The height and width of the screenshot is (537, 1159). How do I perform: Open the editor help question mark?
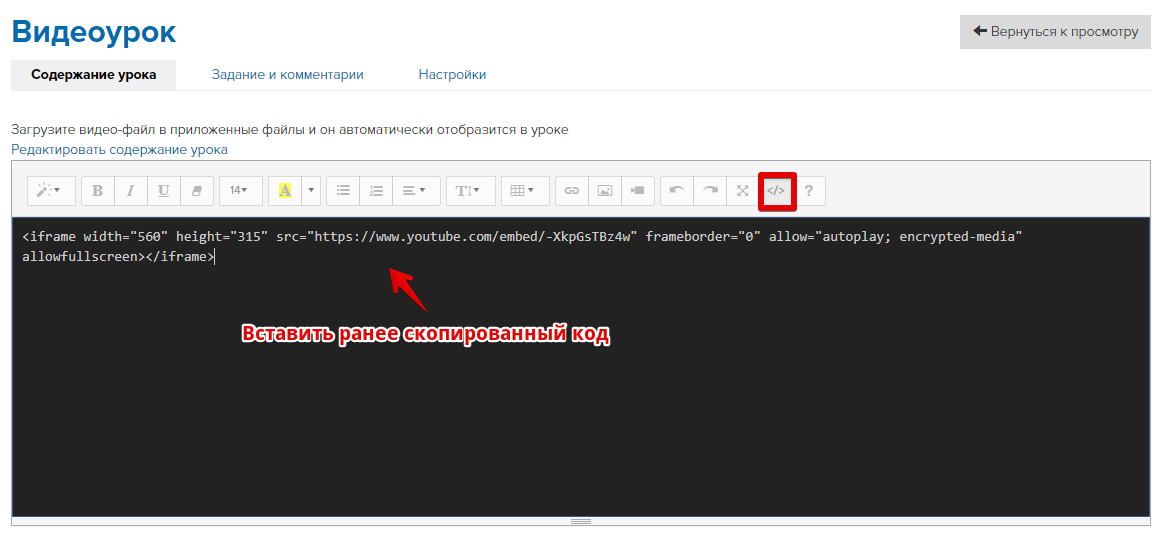[x=809, y=191]
